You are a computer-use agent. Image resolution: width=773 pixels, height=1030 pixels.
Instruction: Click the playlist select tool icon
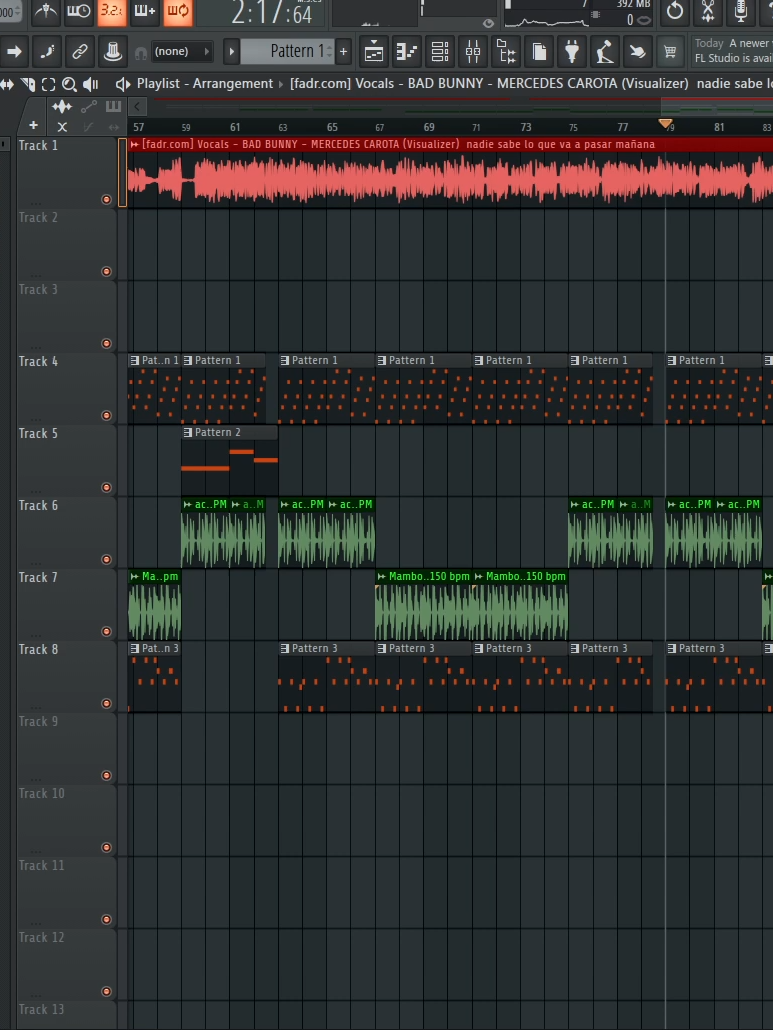click(49, 84)
